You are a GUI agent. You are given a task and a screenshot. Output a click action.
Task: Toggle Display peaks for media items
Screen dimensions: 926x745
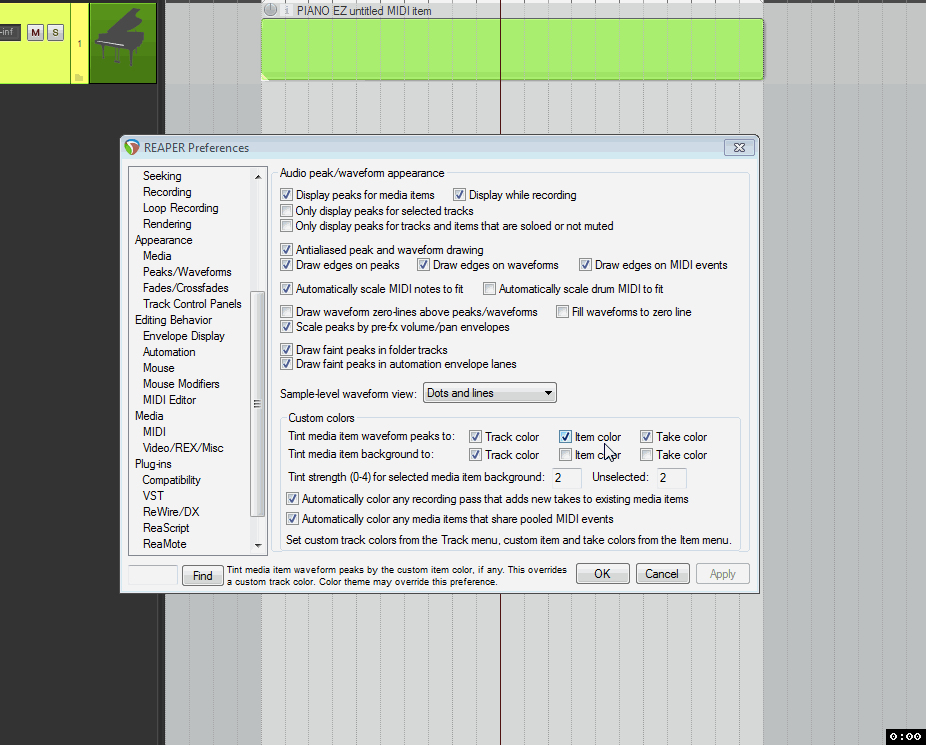coord(286,195)
